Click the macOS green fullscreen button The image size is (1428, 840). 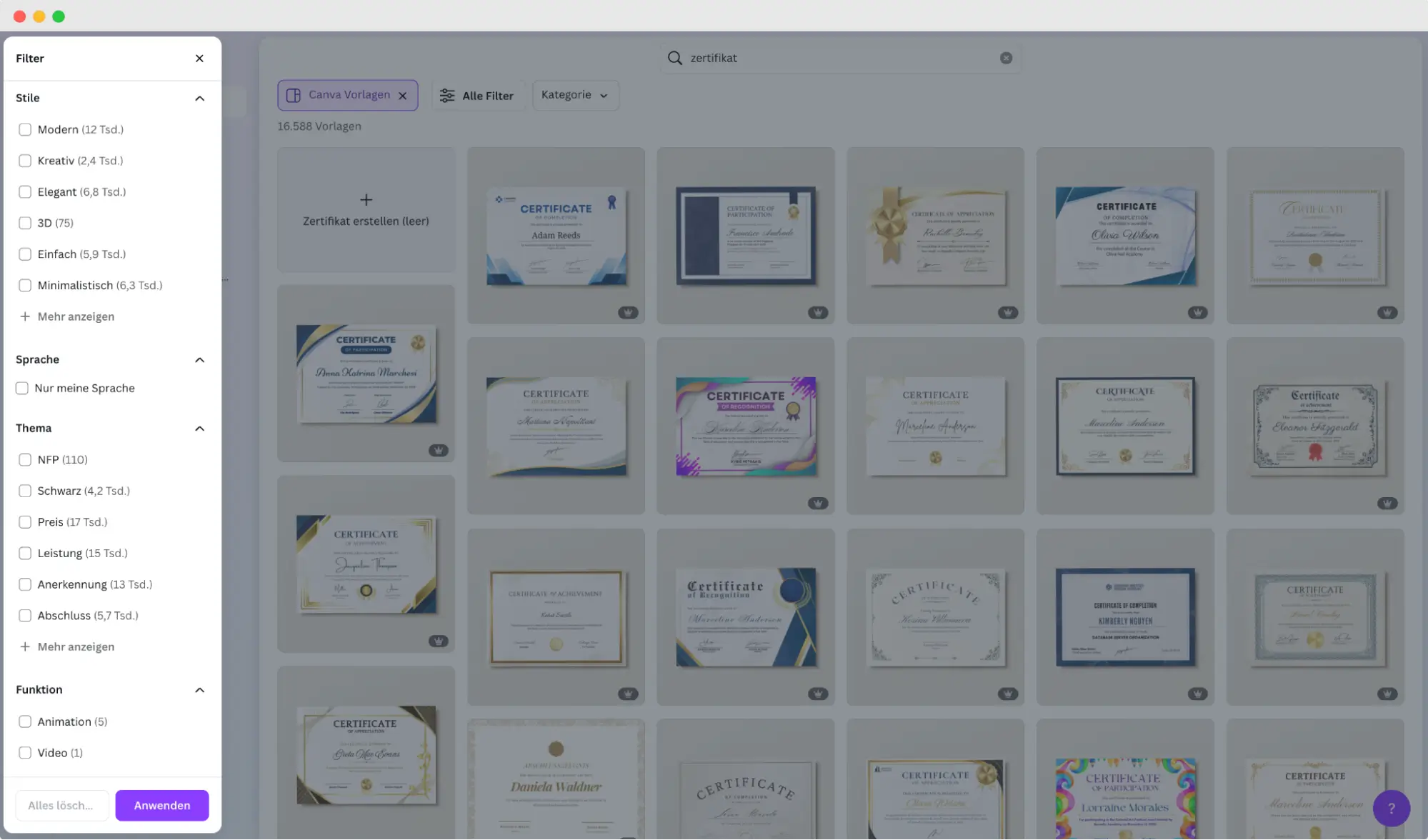[59, 16]
